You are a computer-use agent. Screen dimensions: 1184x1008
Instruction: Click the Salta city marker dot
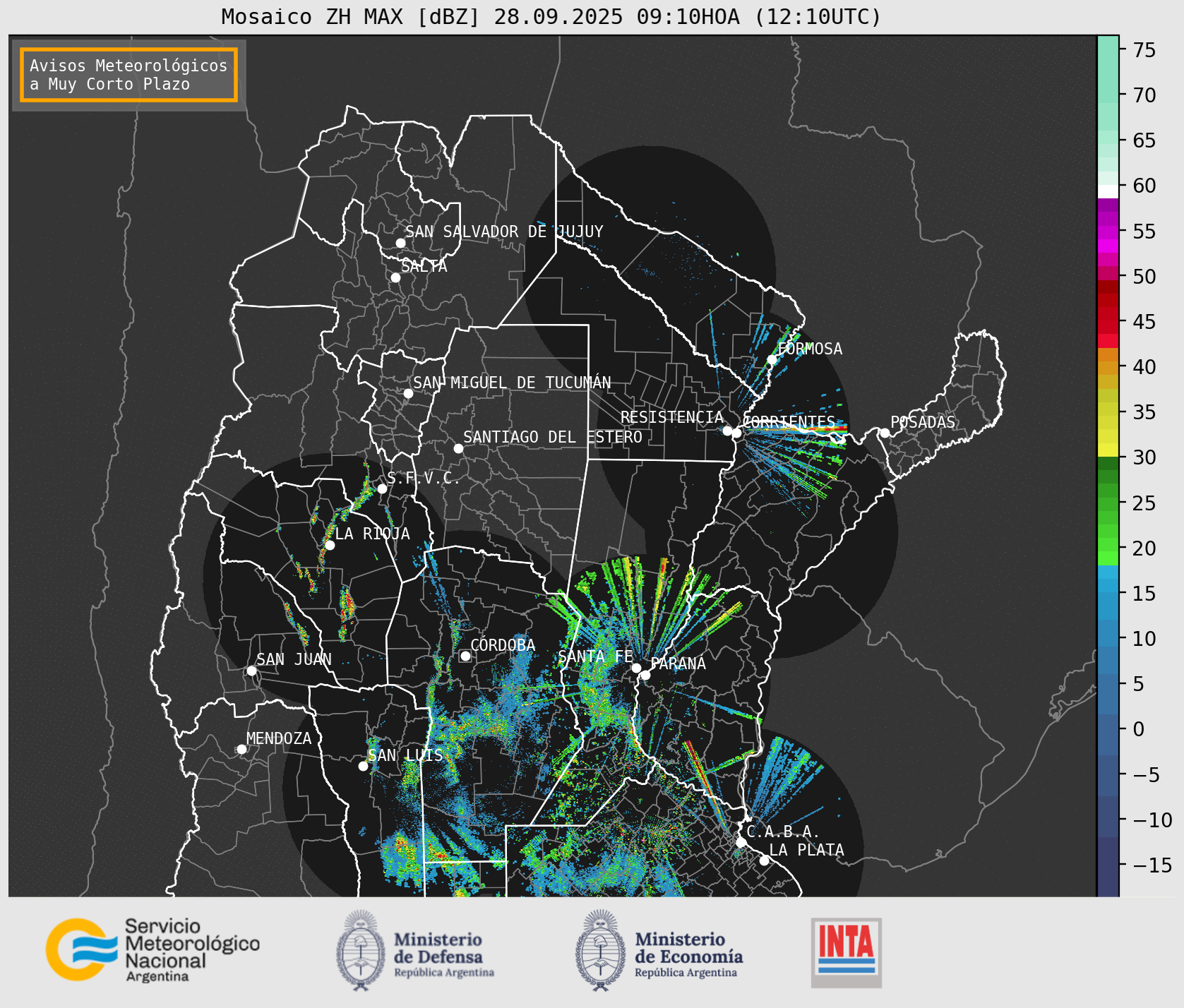(395, 277)
